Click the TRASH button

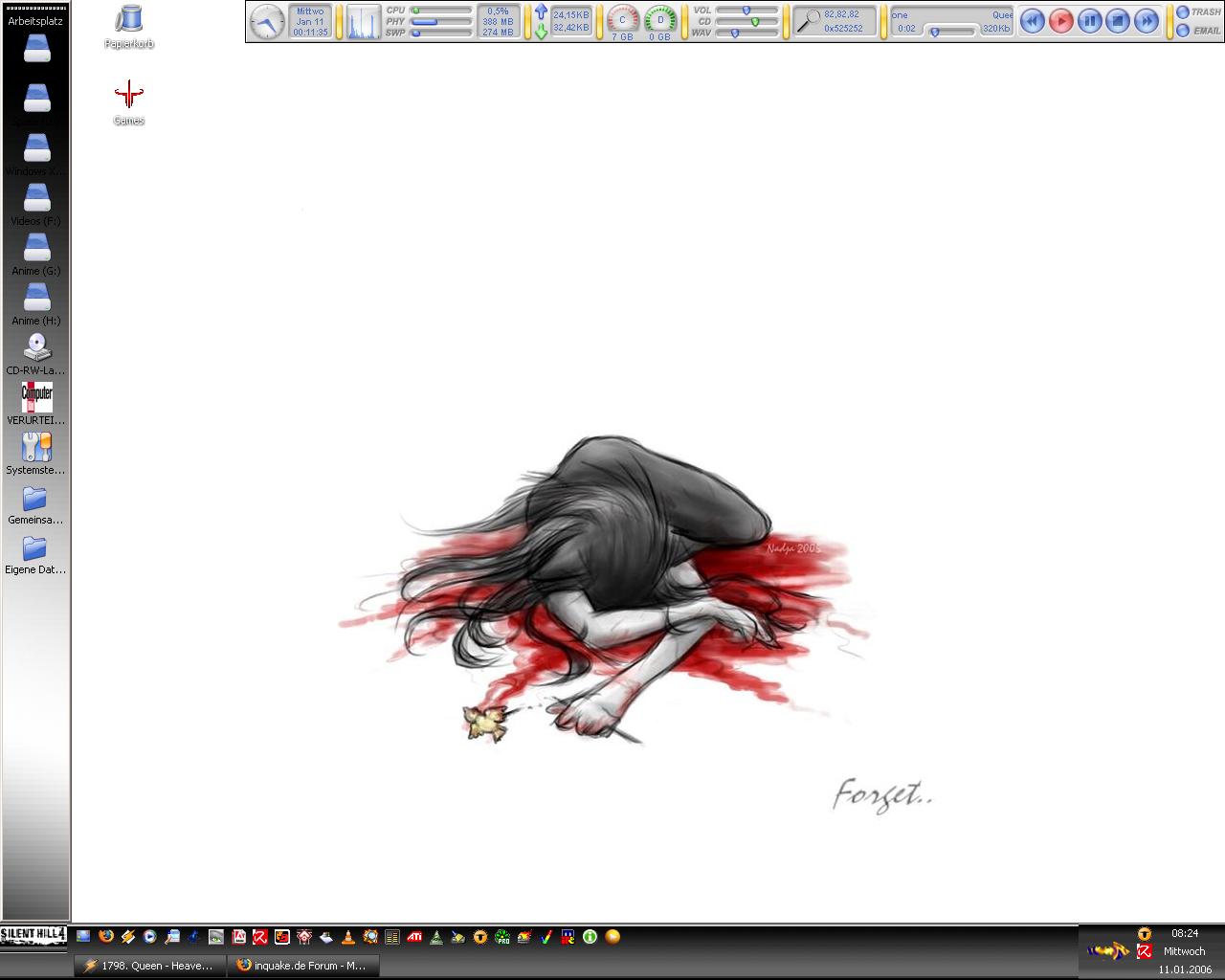click(x=1198, y=11)
